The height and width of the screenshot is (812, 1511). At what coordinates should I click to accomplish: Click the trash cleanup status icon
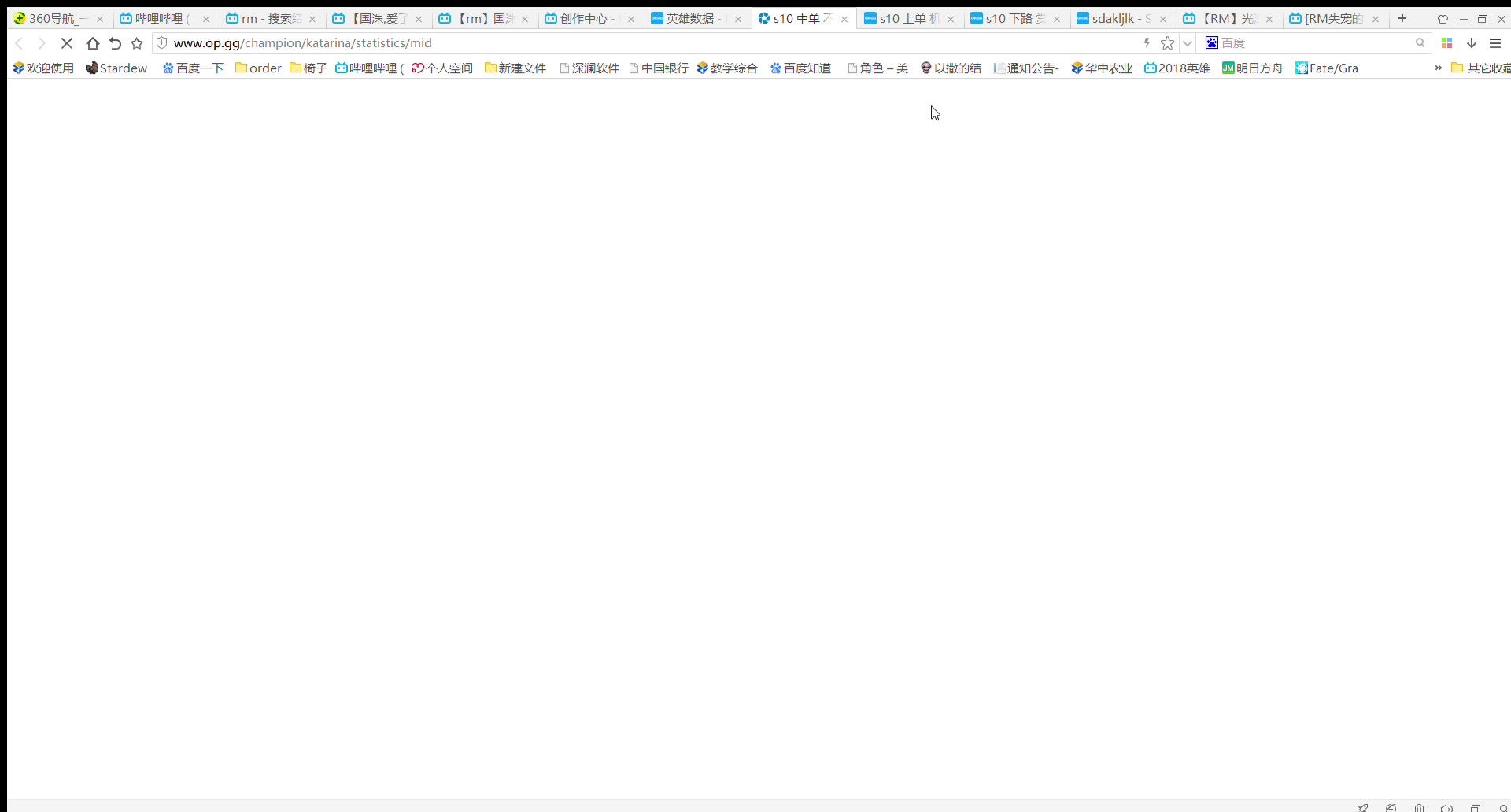pyautogui.click(x=1419, y=807)
